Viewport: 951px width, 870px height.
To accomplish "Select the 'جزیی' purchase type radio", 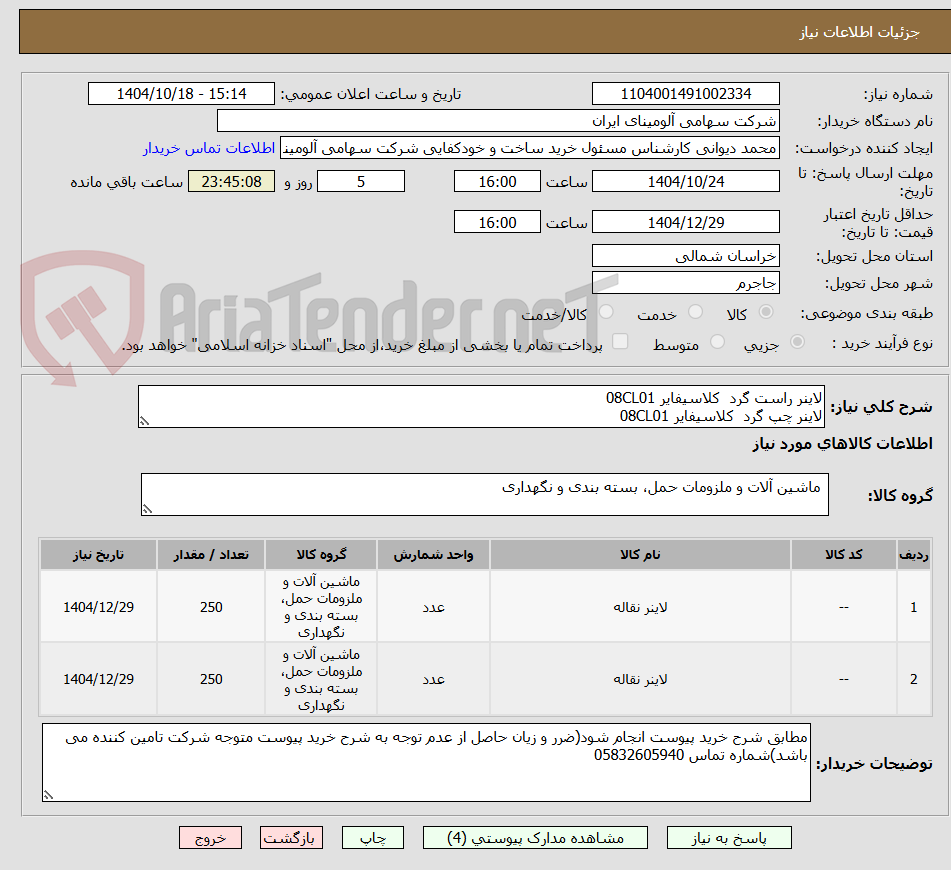I will point(798,342).
